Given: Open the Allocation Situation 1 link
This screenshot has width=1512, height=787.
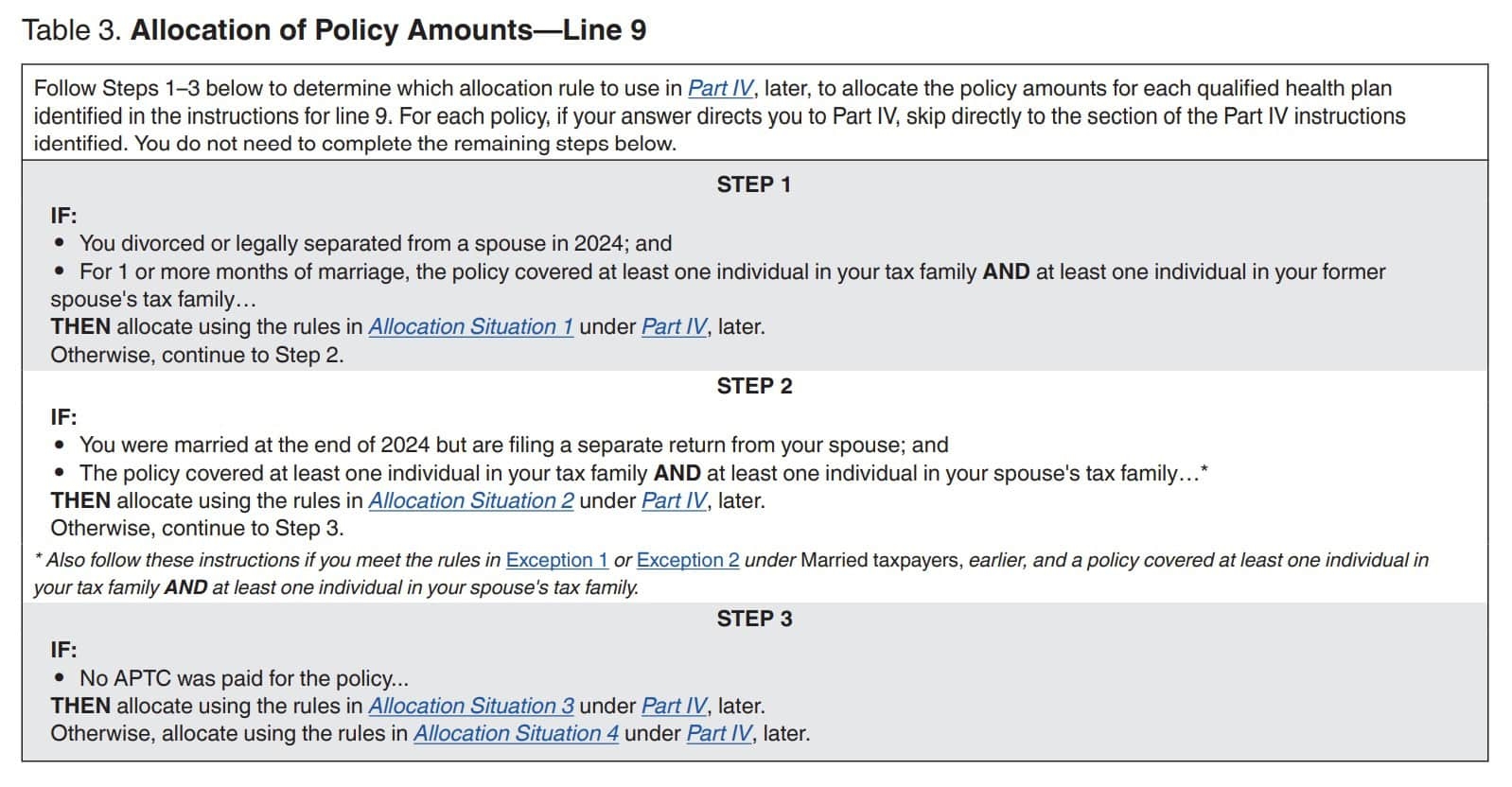Looking at the screenshot, I should coord(470,327).
